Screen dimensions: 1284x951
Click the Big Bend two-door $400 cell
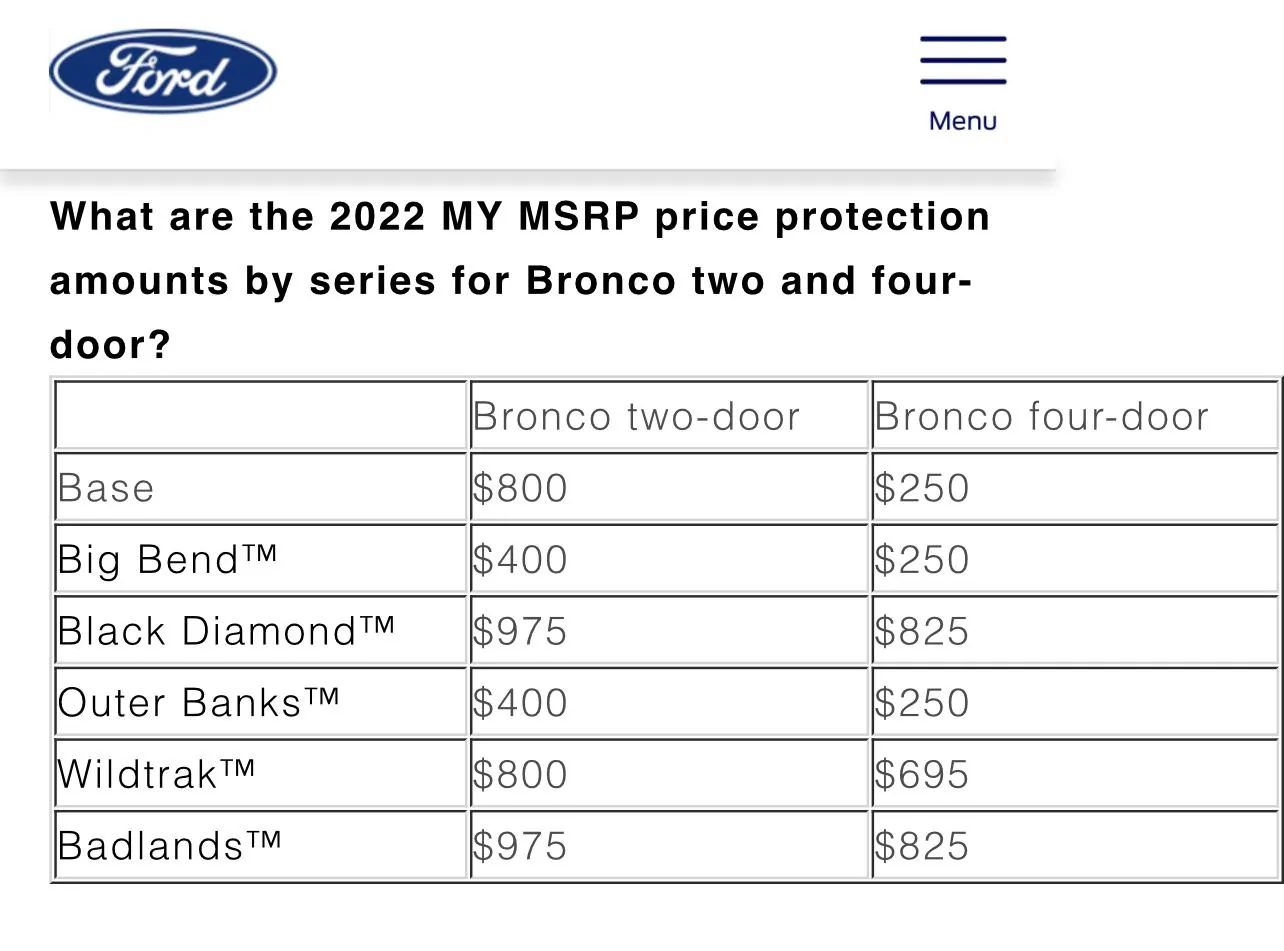(669, 559)
